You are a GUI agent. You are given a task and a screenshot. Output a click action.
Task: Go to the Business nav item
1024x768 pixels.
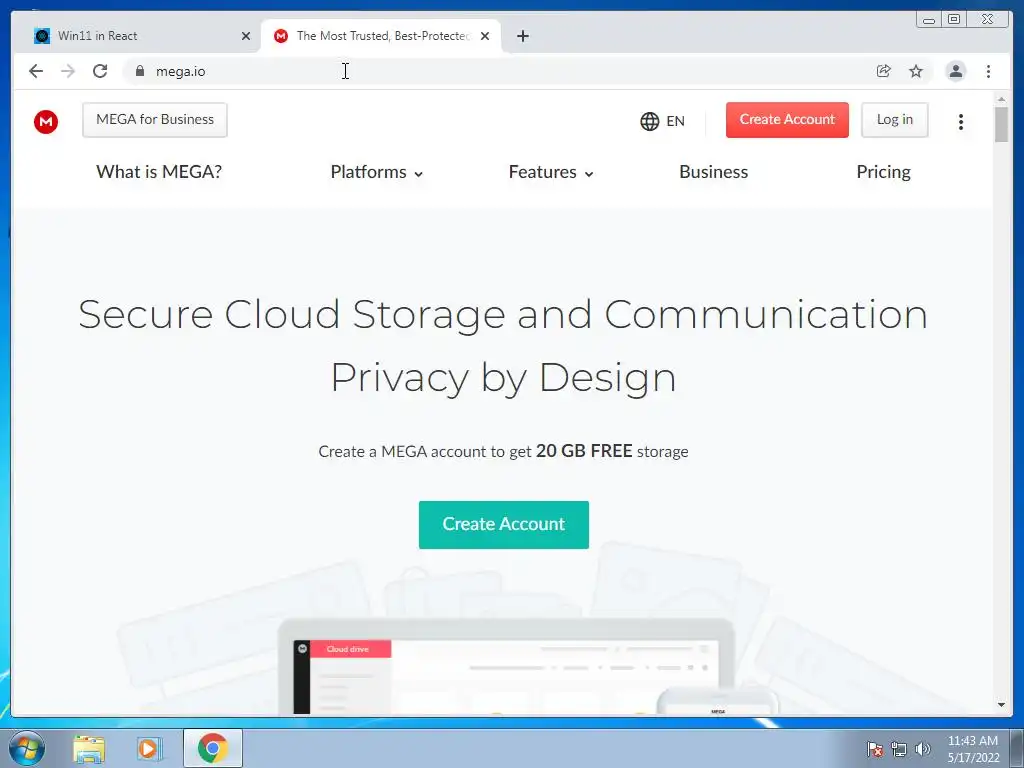coord(713,172)
